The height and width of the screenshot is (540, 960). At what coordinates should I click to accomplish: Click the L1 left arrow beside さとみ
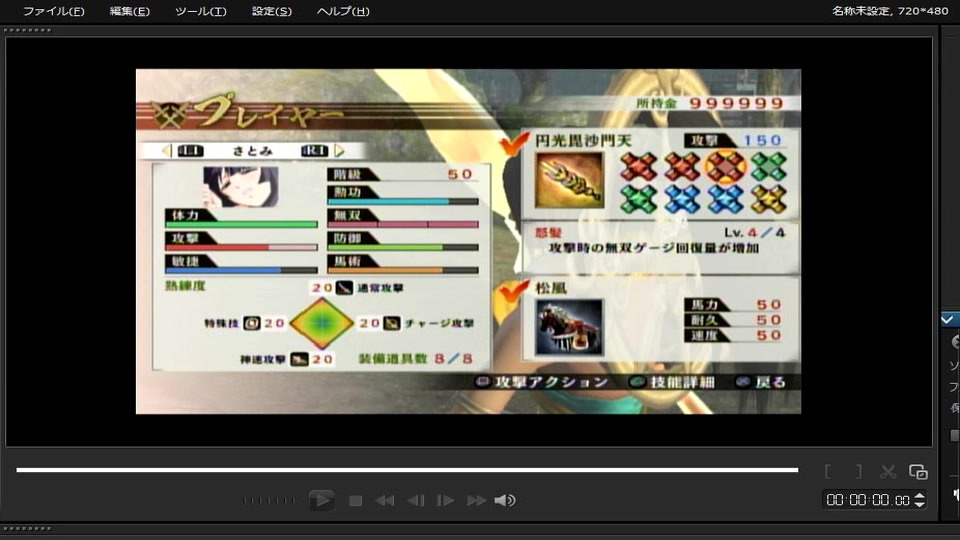166,151
